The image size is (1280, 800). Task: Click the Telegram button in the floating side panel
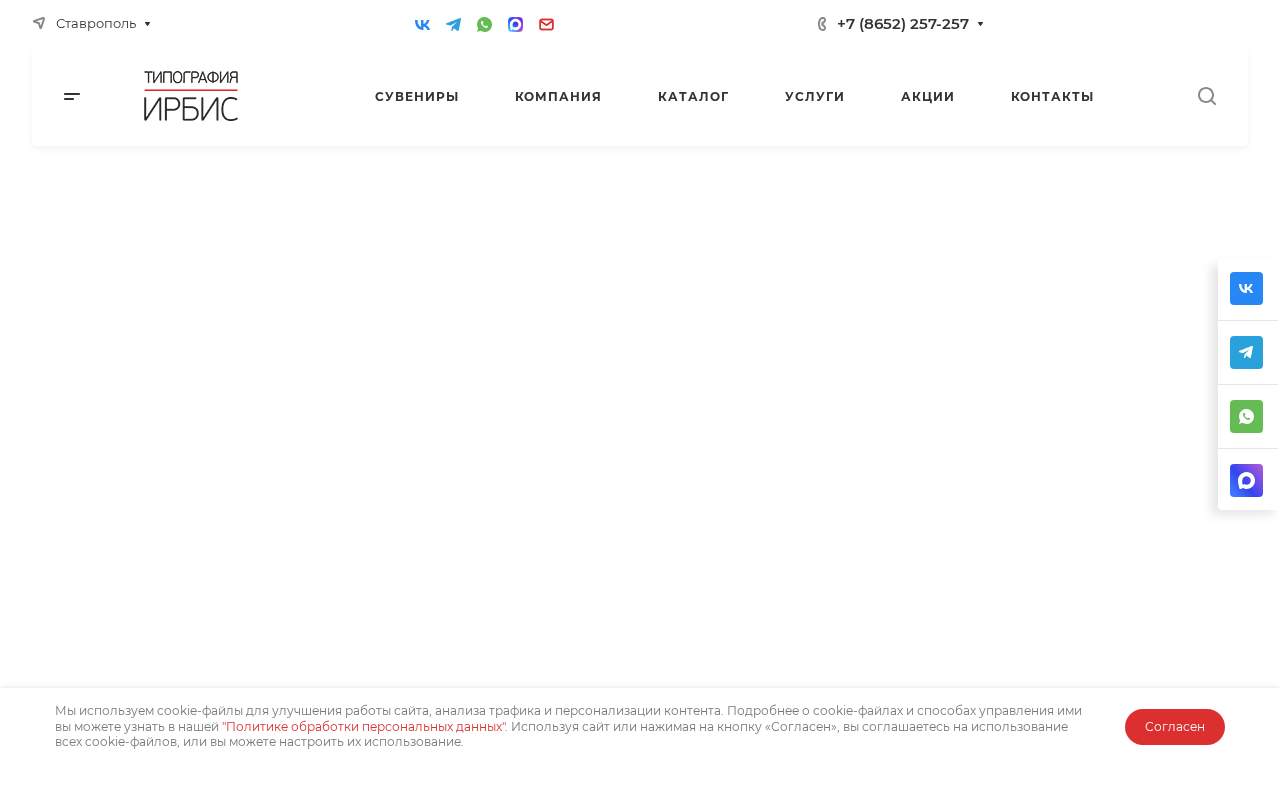pyautogui.click(x=1246, y=352)
